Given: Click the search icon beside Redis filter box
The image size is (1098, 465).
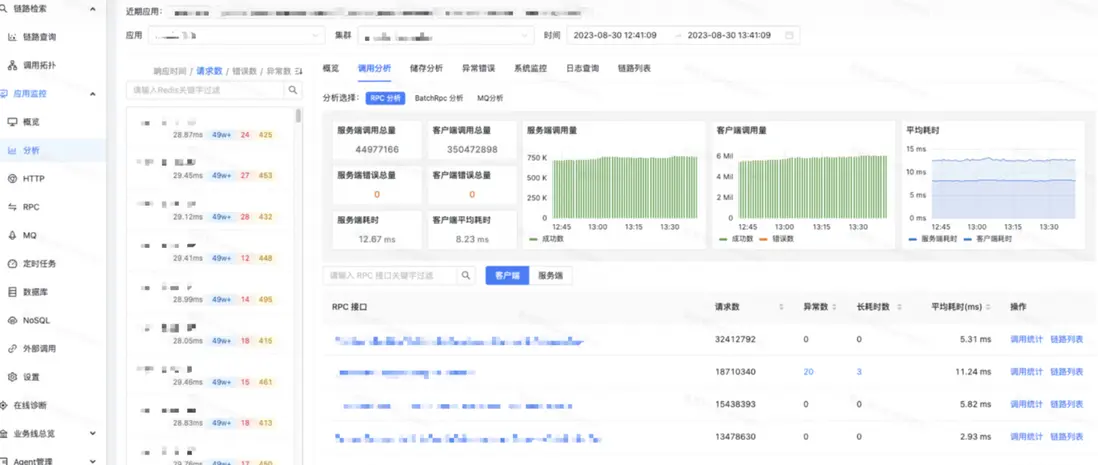Looking at the screenshot, I should click(293, 90).
